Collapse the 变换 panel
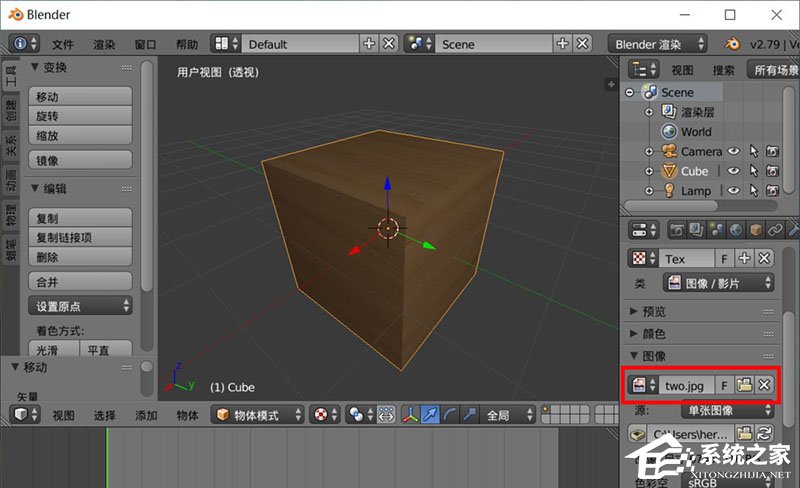 [35, 66]
